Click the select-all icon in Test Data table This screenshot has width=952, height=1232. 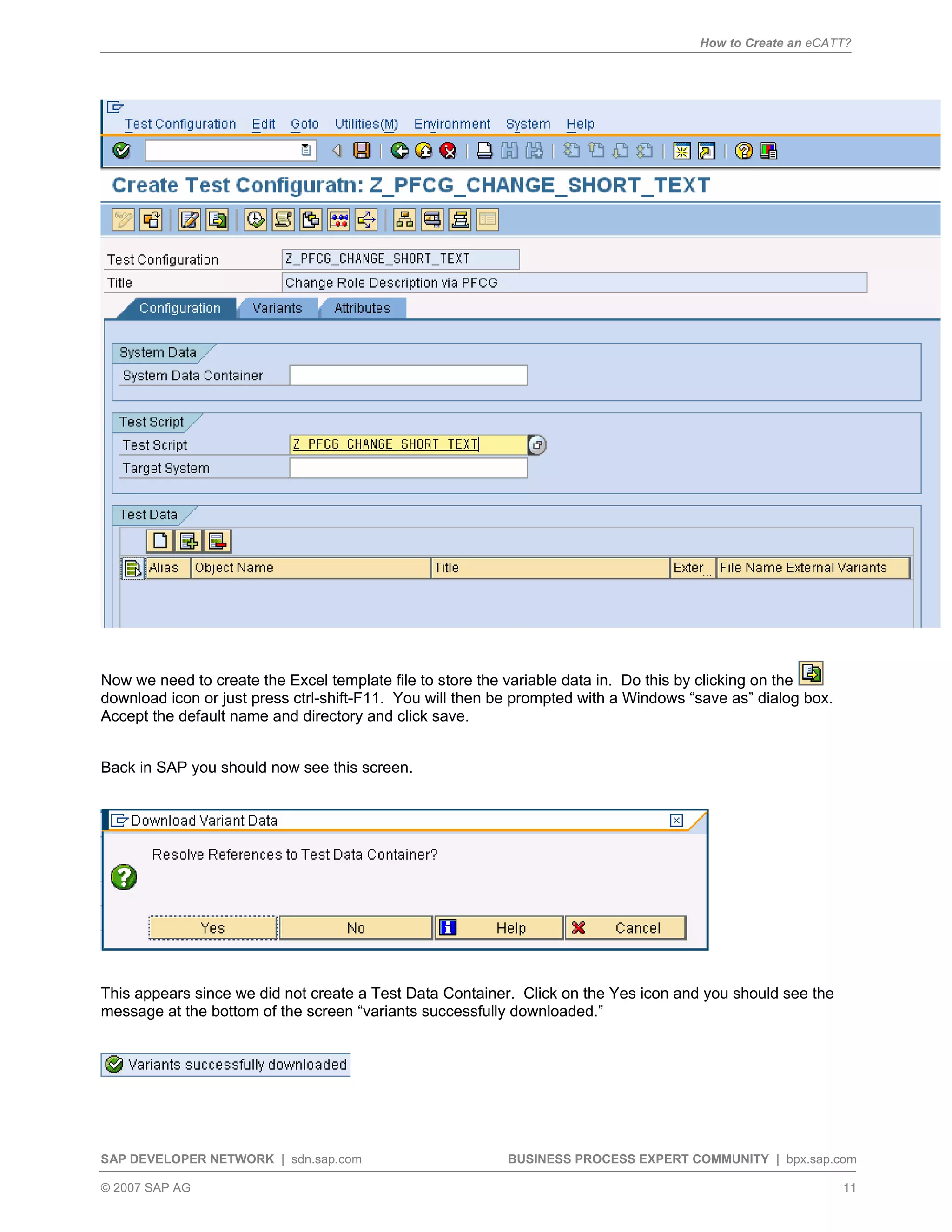click(x=133, y=568)
